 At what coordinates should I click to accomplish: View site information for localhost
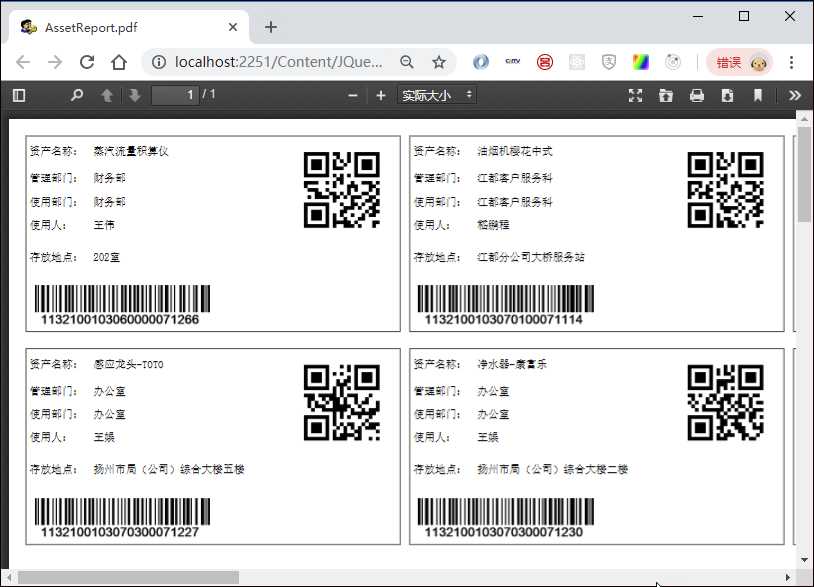[x=159, y=62]
